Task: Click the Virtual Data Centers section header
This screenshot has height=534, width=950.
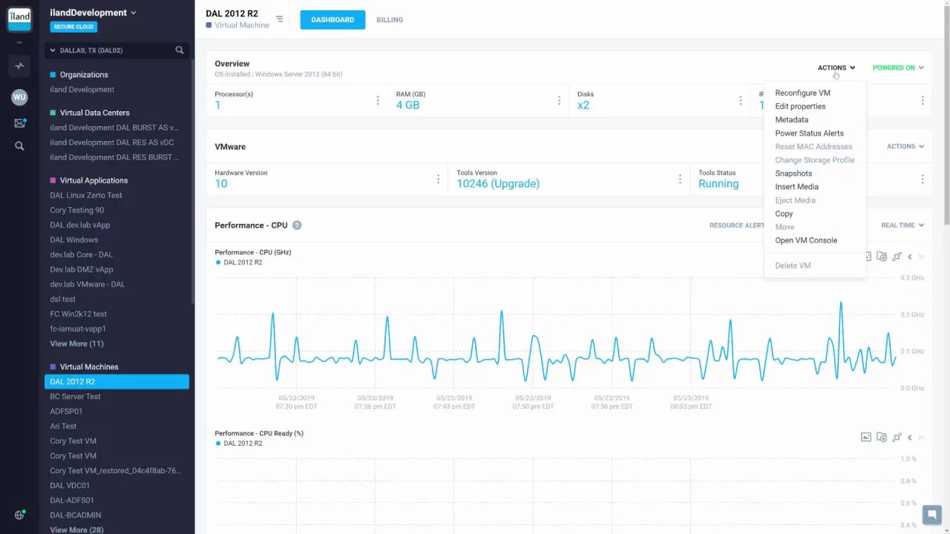Action: (95, 113)
